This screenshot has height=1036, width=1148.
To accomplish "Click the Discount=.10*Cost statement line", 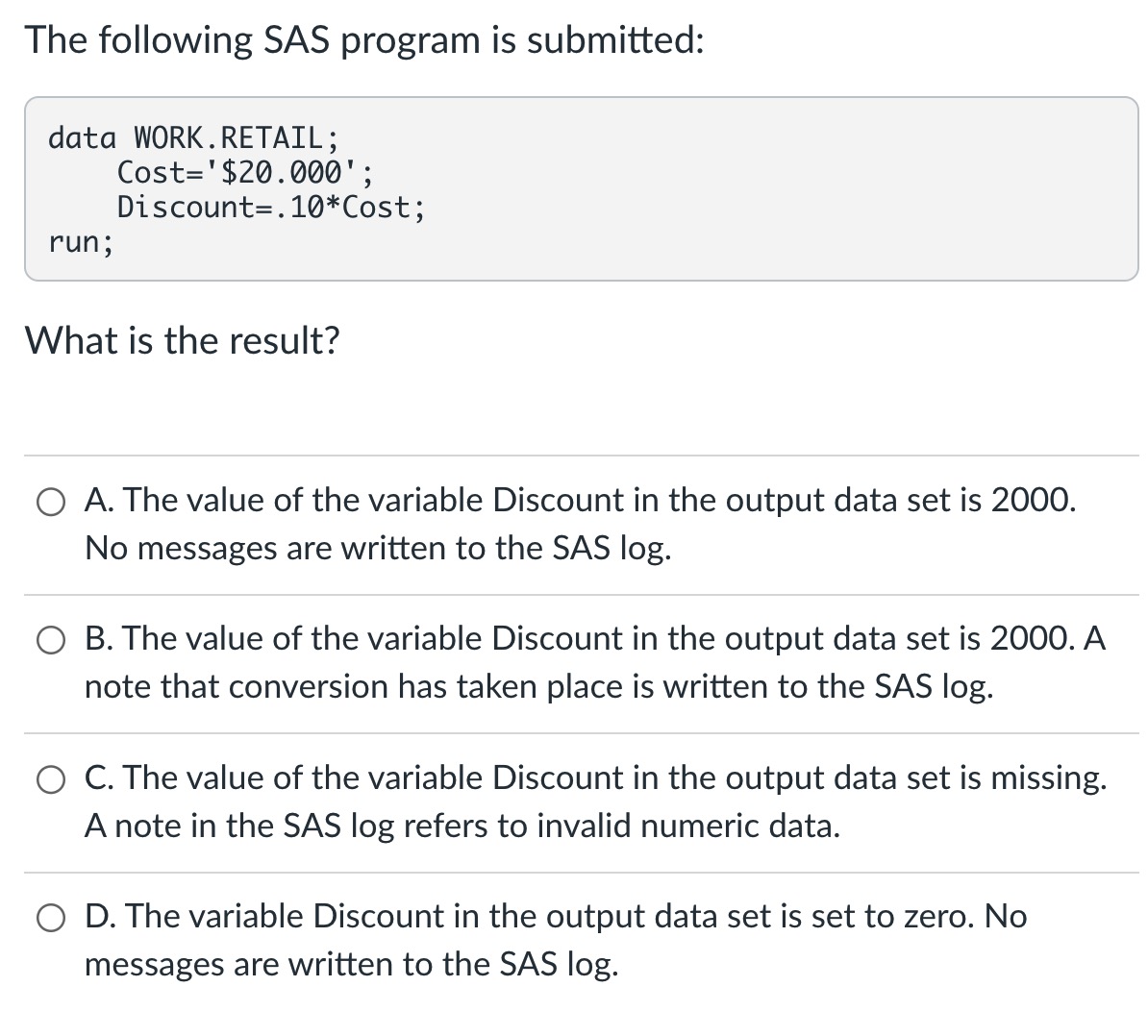I will pyautogui.click(x=271, y=207).
